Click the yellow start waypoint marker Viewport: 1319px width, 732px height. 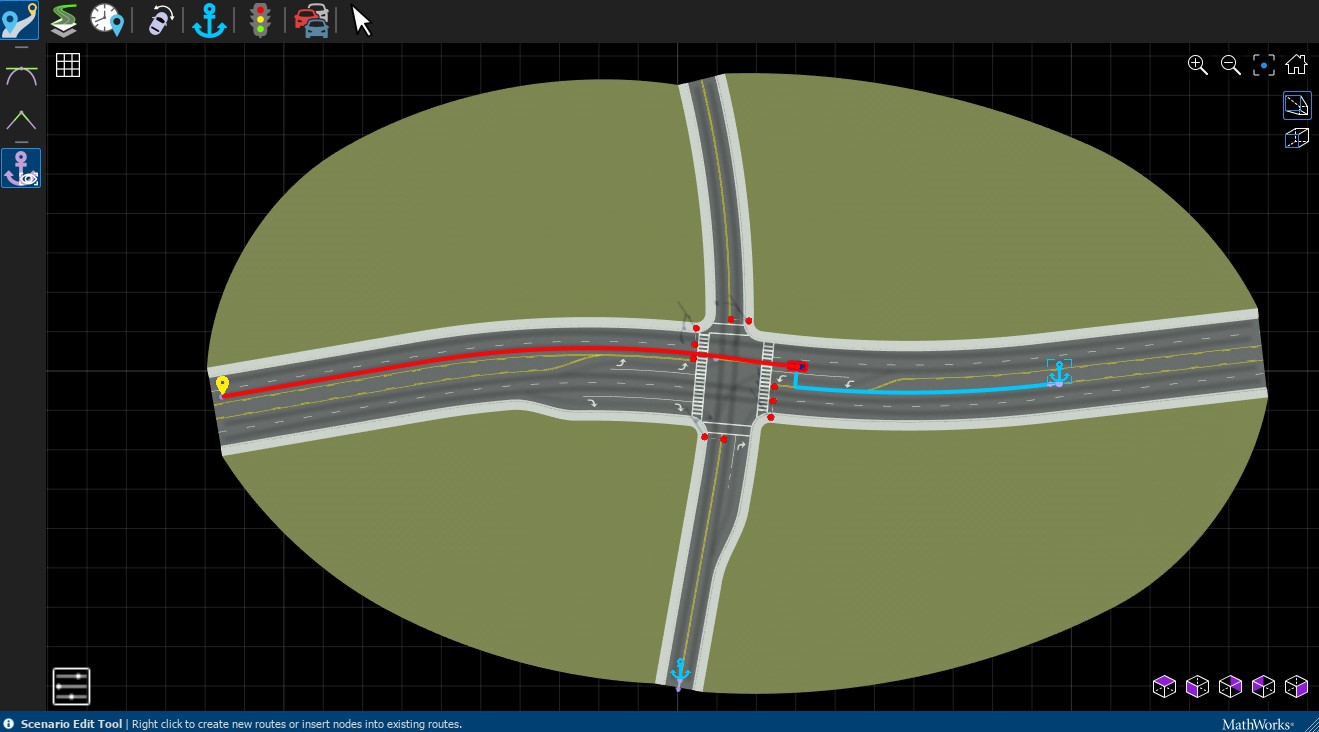coord(222,385)
